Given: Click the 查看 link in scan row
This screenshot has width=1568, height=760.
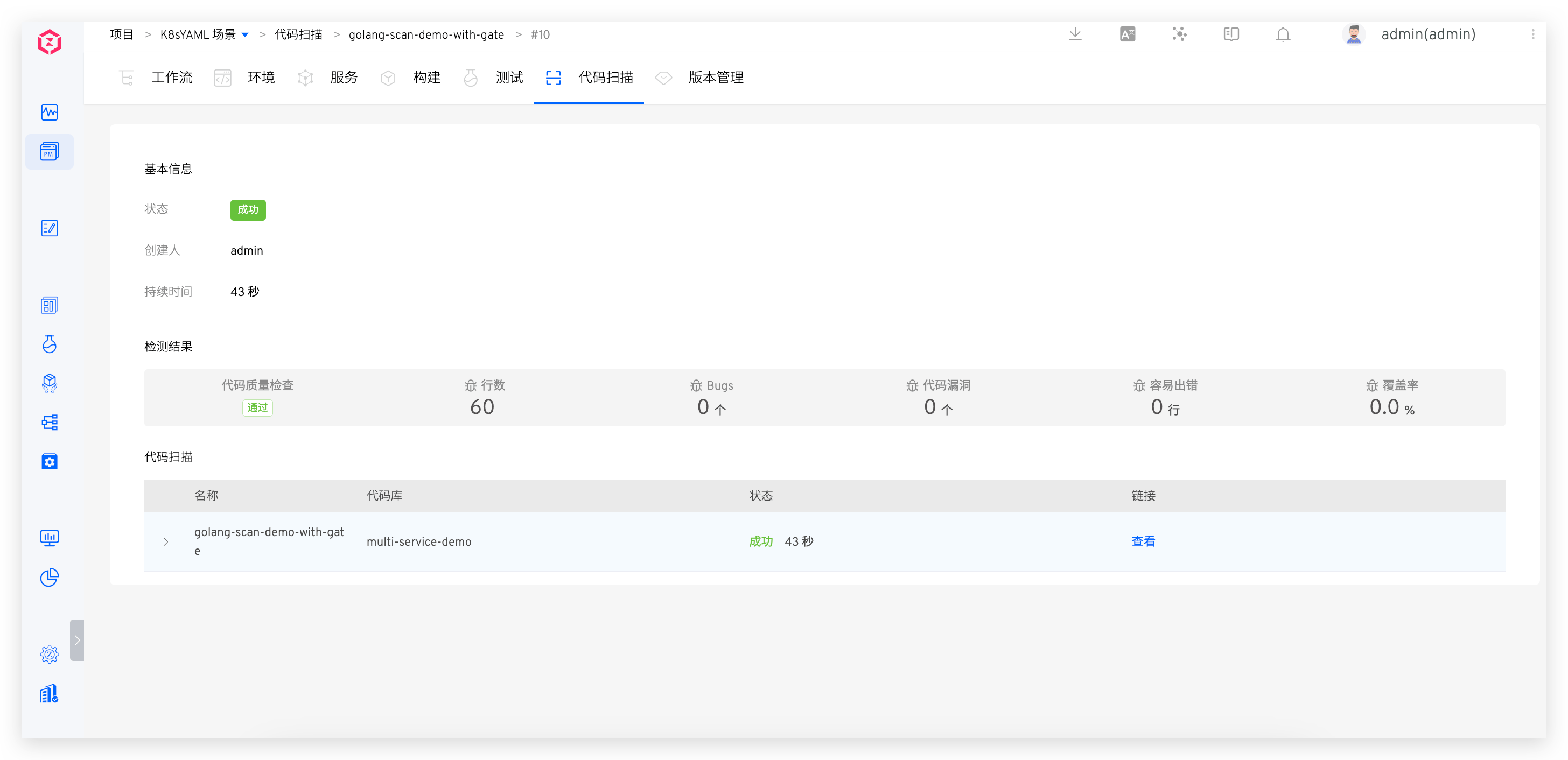Looking at the screenshot, I should pyautogui.click(x=1143, y=541).
